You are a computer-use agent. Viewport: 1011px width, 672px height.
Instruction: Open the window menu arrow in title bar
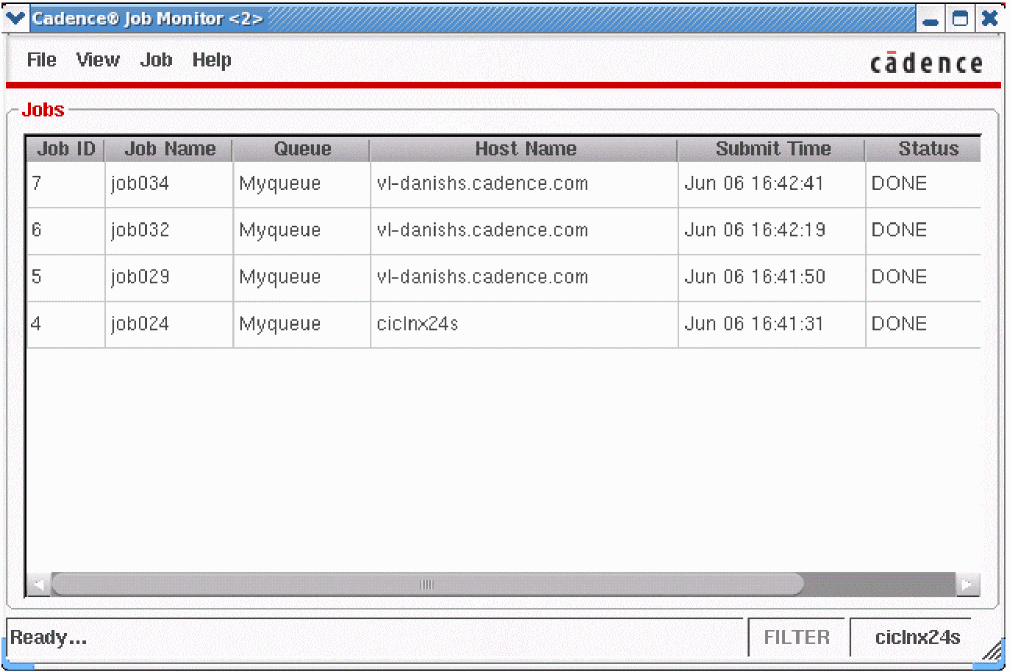pyautogui.click(x=15, y=18)
